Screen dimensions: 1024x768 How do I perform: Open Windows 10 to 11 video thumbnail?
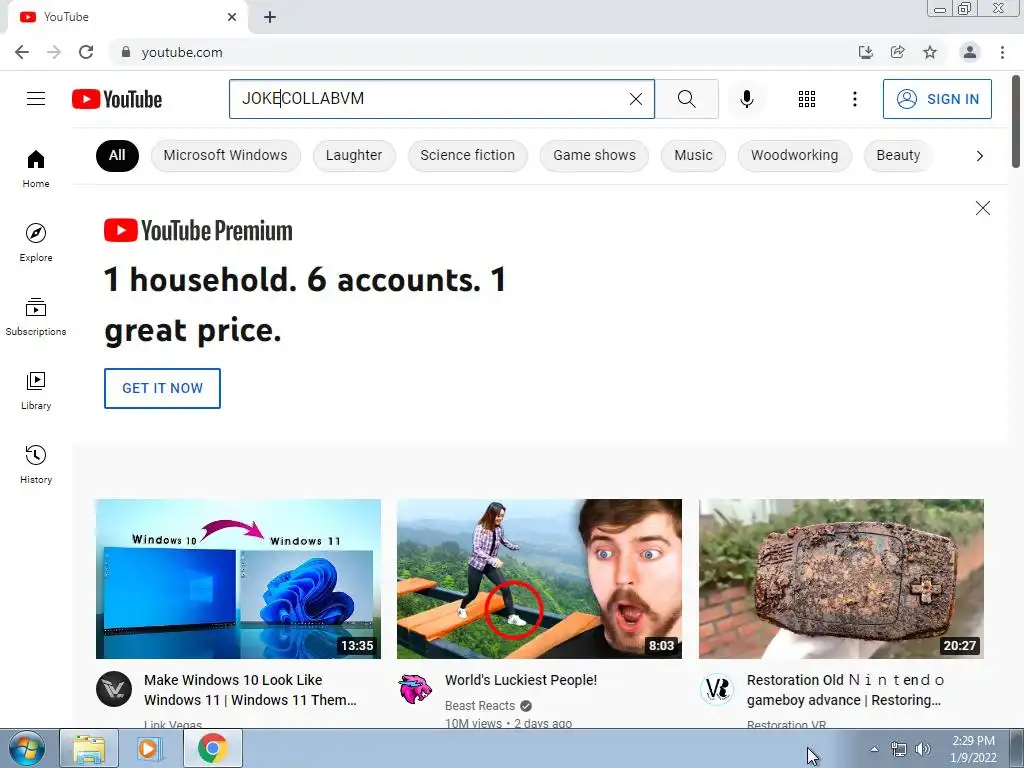pyautogui.click(x=238, y=579)
